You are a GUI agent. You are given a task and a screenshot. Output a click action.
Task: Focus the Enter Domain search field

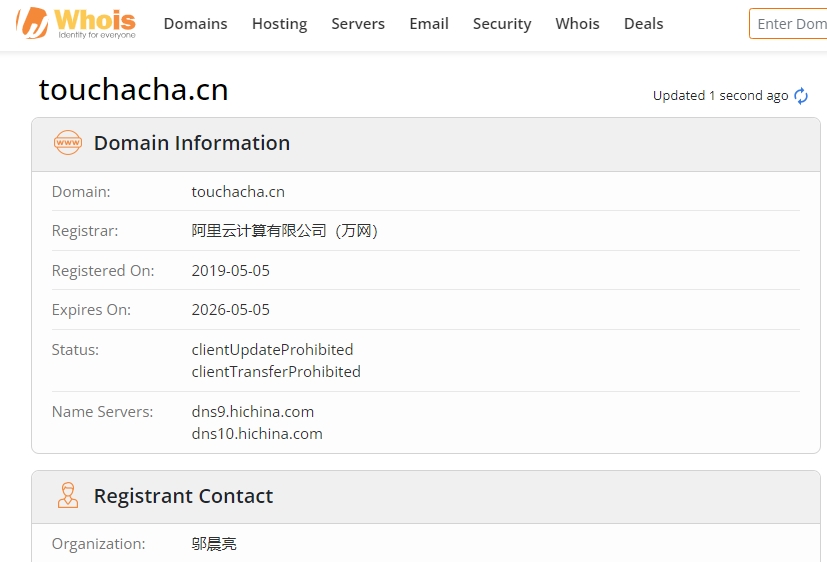pos(790,24)
